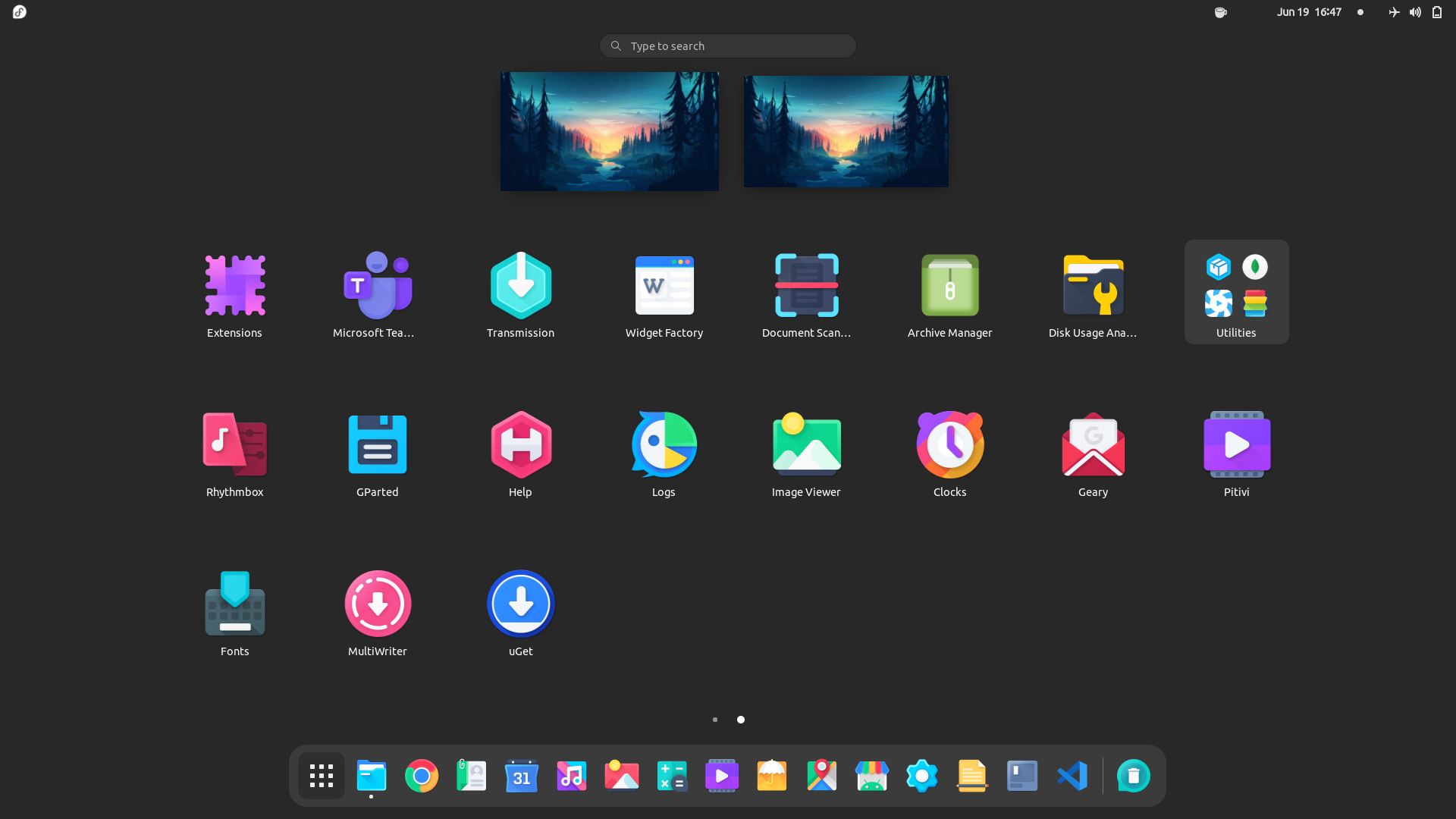Click the battery status icon

(x=1437, y=12)
